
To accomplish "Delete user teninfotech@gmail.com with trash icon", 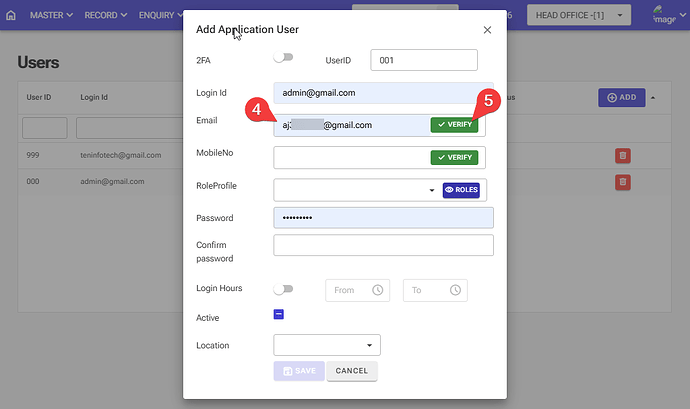I will point(622,155).
